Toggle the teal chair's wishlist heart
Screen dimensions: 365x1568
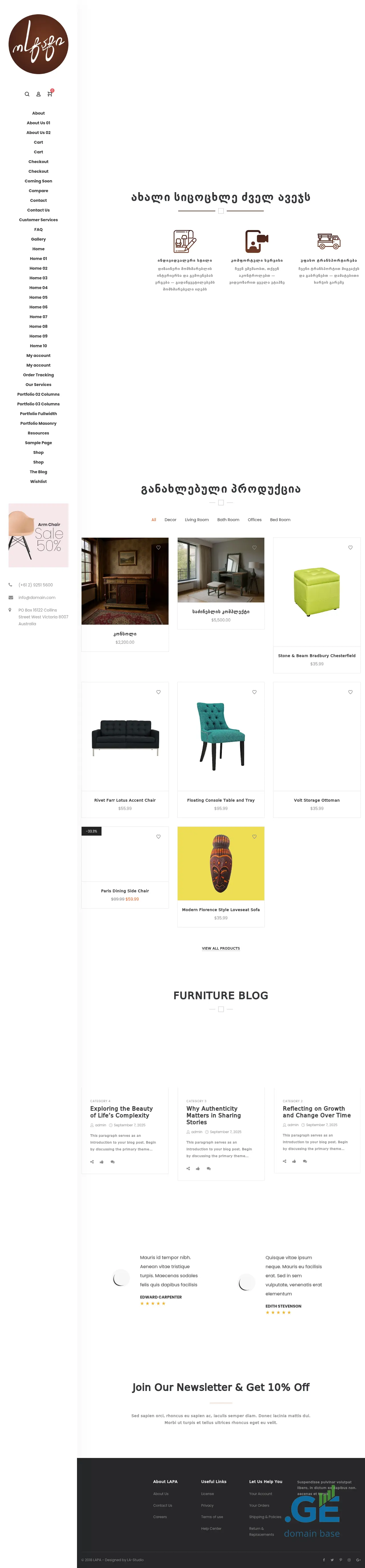coord(254,692)
